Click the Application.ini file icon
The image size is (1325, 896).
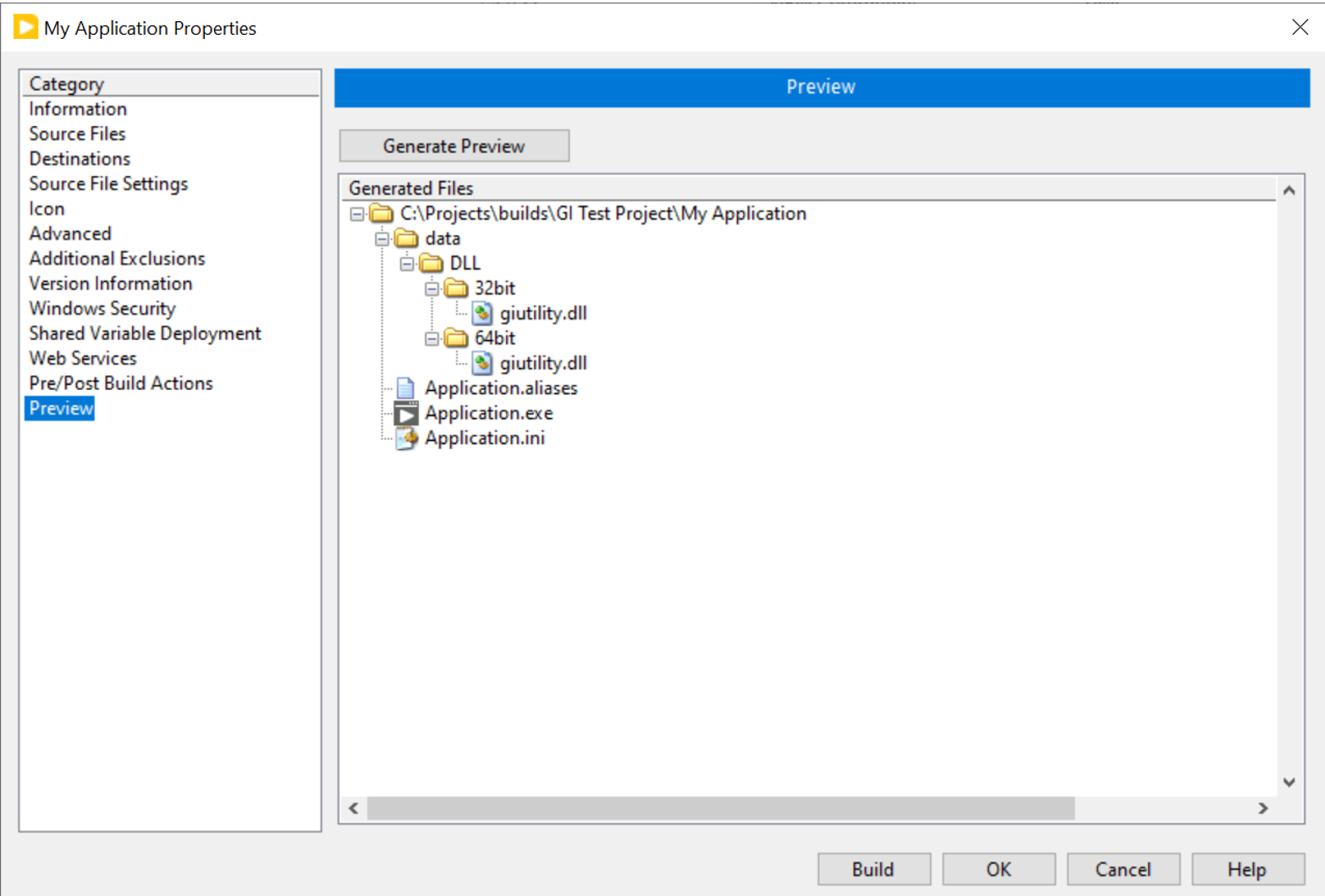pos(406,438)
